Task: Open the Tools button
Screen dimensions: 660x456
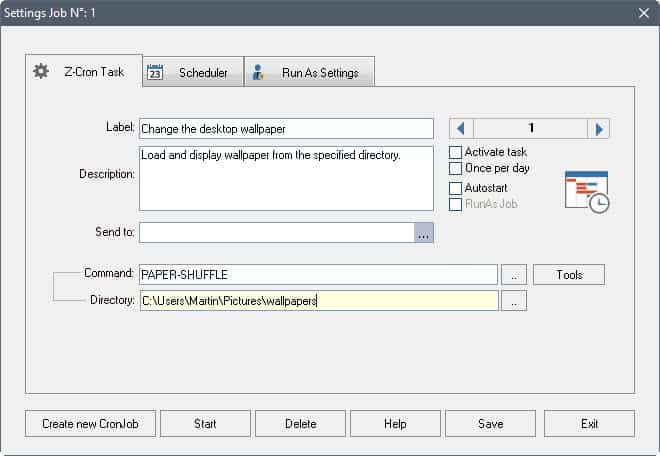Action: tap(568, 274)
